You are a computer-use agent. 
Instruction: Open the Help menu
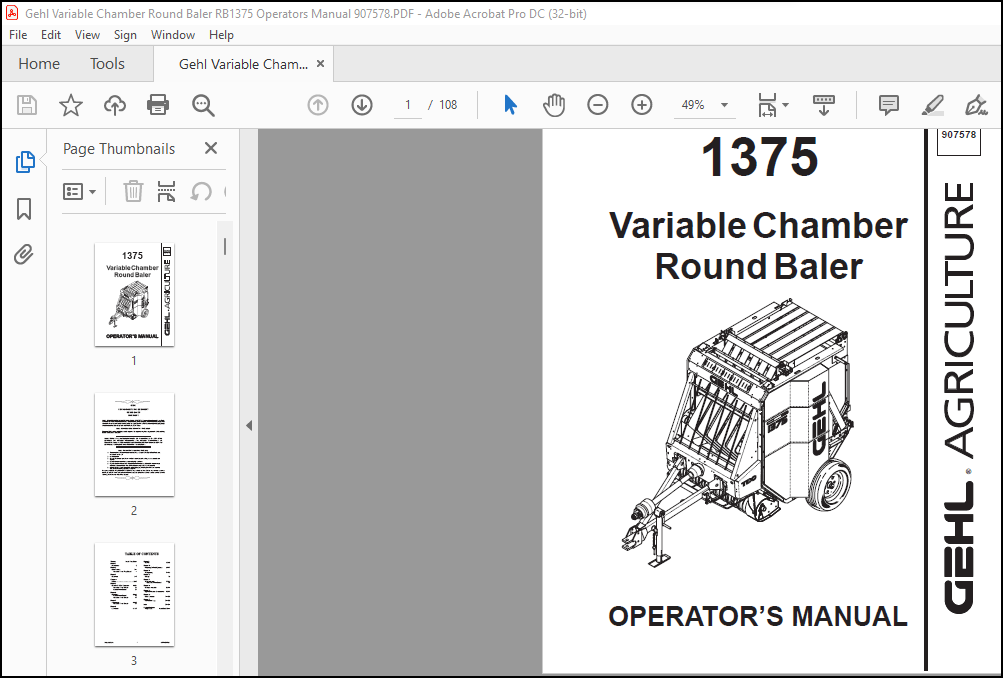point(221,35)
